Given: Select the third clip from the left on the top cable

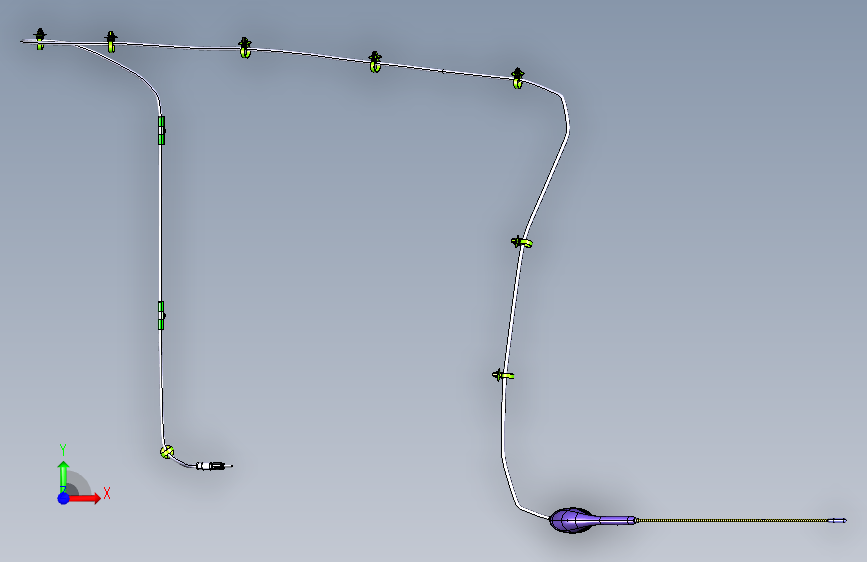Looking at the screenshot, I should pyautogui.click(x=245, y=48).
